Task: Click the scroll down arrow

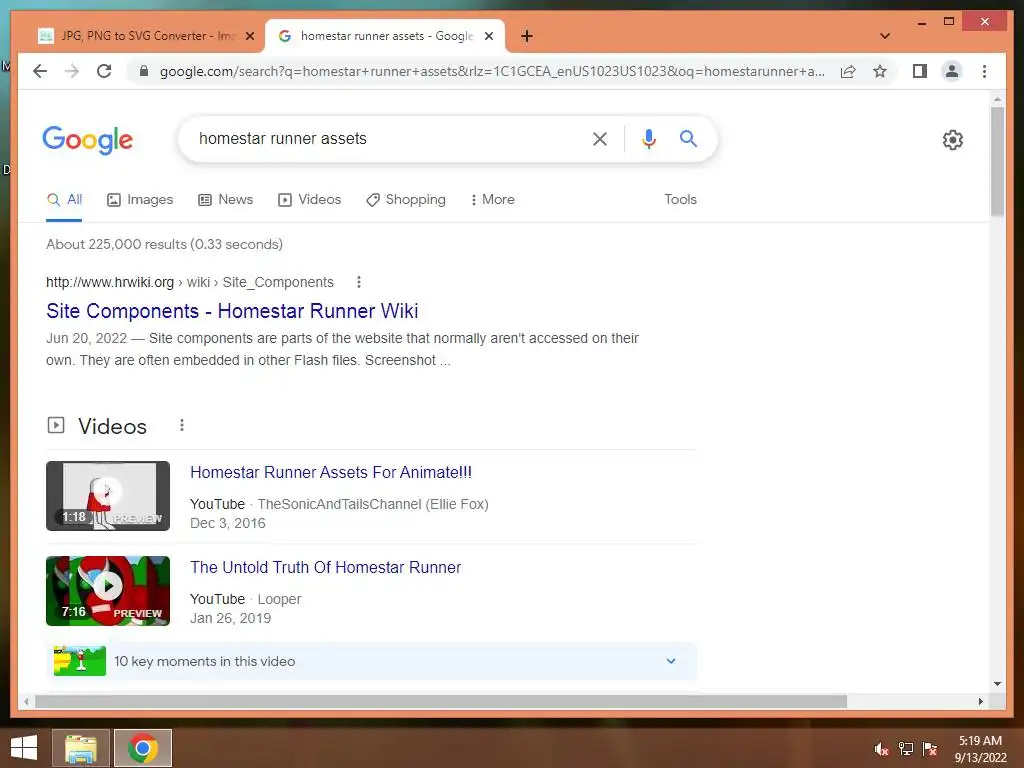Action: pyautogui.click(x=997, y=684)
